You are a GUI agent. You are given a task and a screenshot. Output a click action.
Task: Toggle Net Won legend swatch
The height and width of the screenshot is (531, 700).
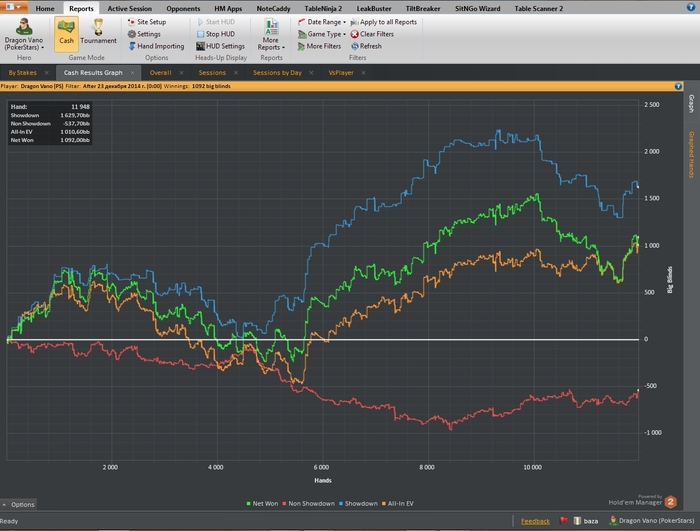tap(249, 504)
